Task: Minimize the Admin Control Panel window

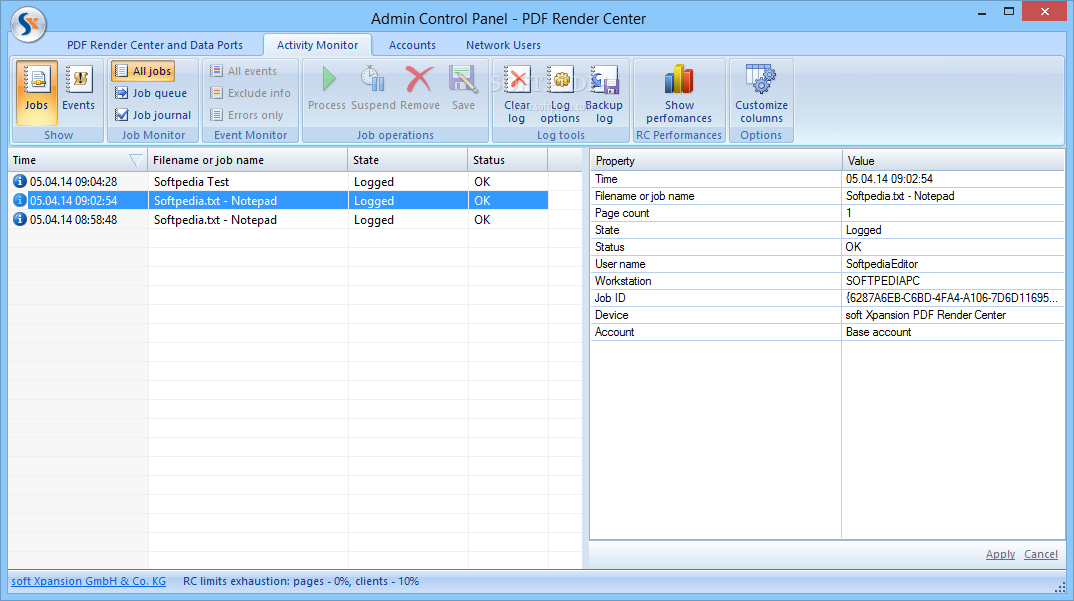Action: click(x=982, y=12)
